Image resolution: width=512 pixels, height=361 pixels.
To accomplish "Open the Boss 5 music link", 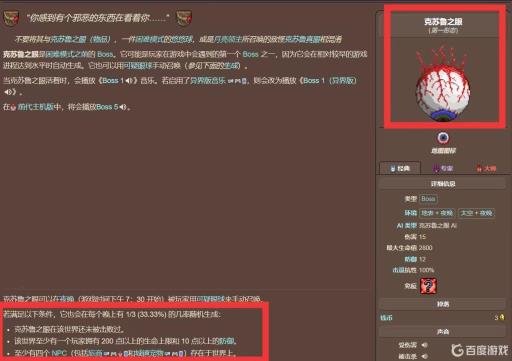I will click(107, 107).
